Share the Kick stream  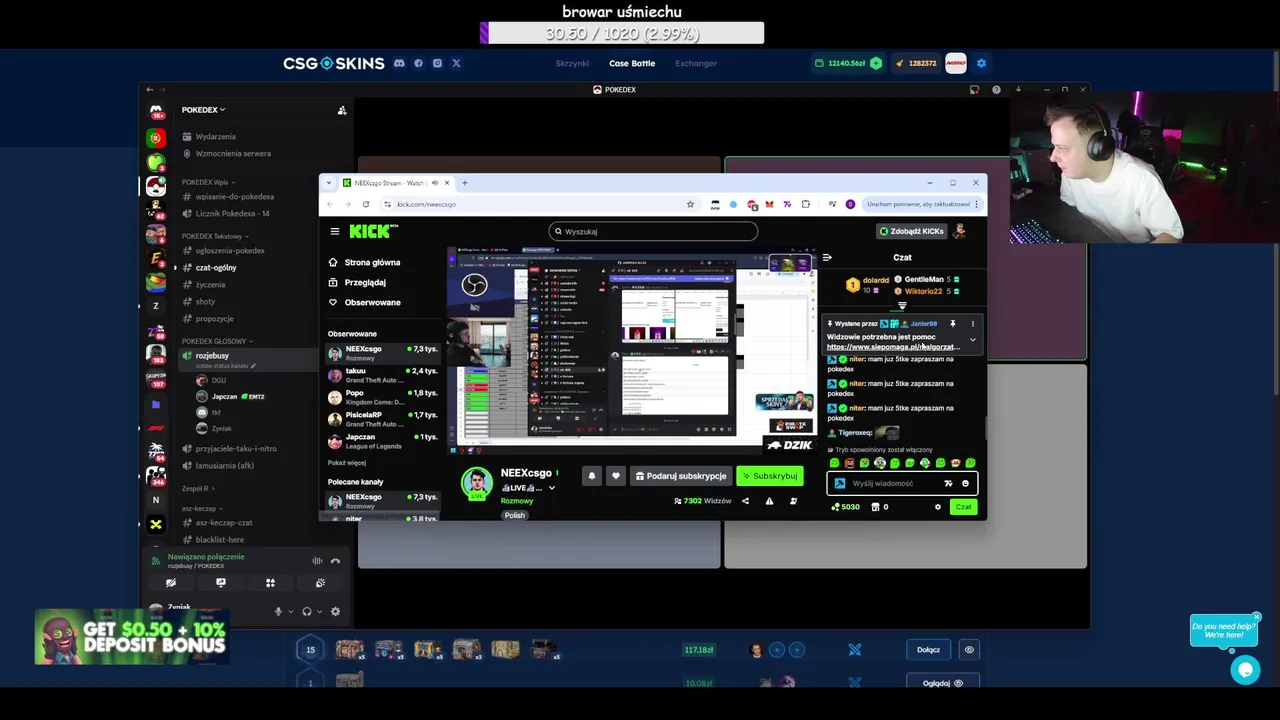click(x=745, y=501)
